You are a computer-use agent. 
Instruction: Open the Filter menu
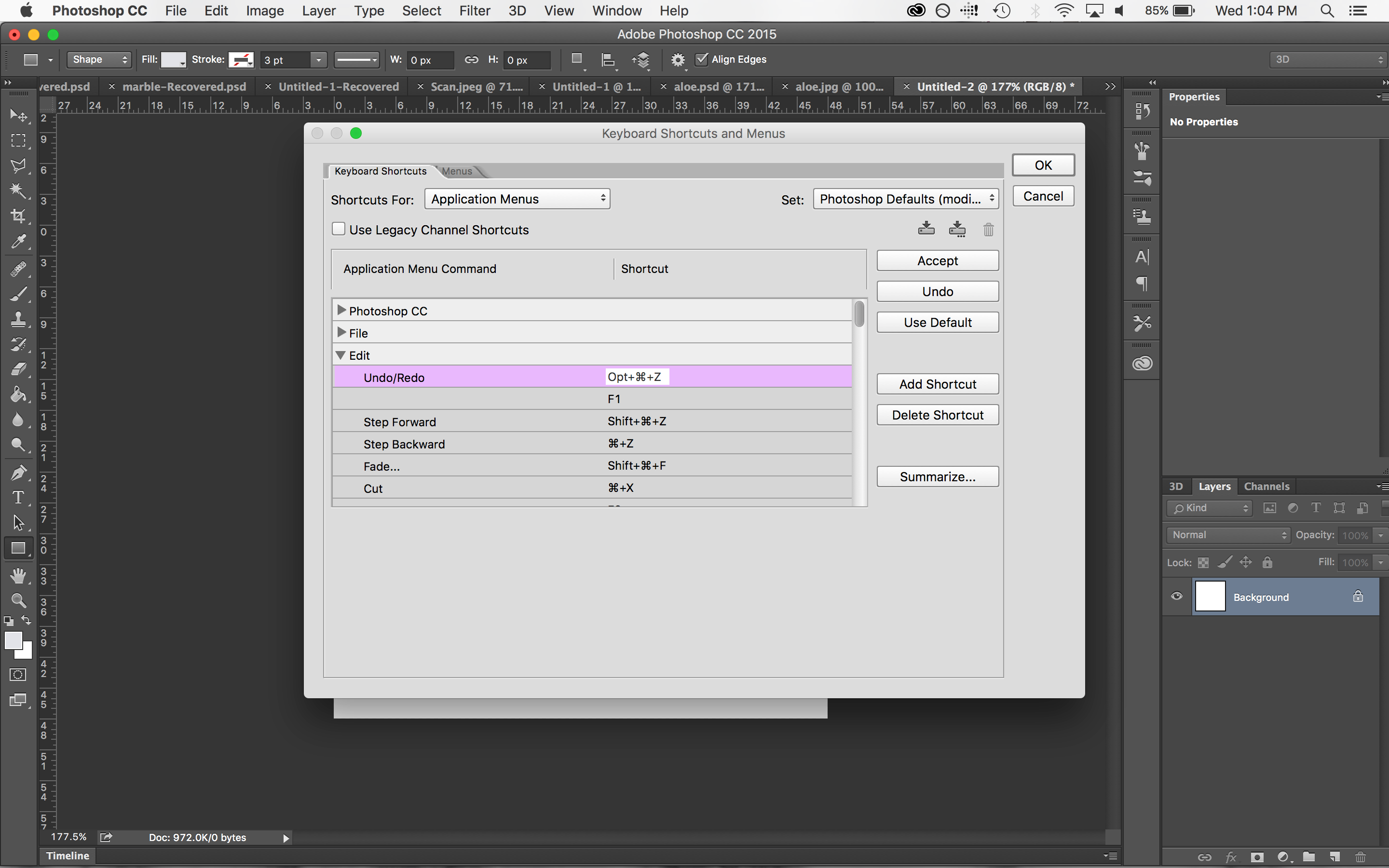(475, 11)
